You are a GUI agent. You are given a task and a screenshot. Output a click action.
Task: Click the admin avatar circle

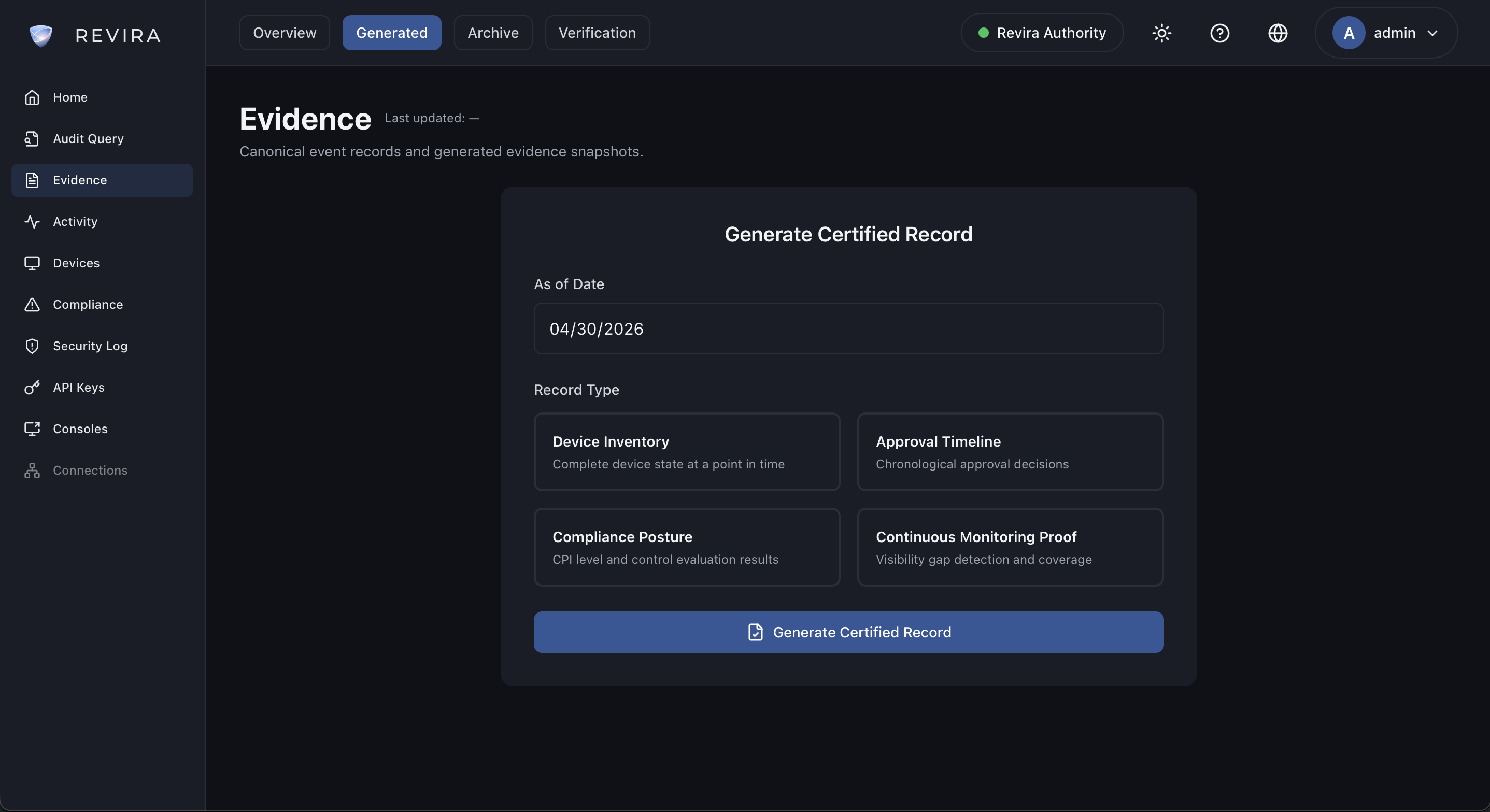1349,33
